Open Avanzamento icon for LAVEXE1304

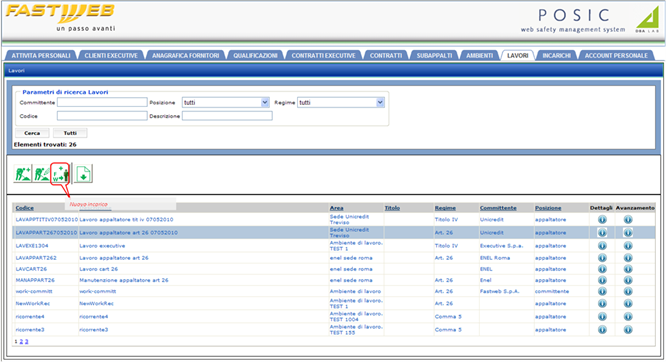point(628,246)
